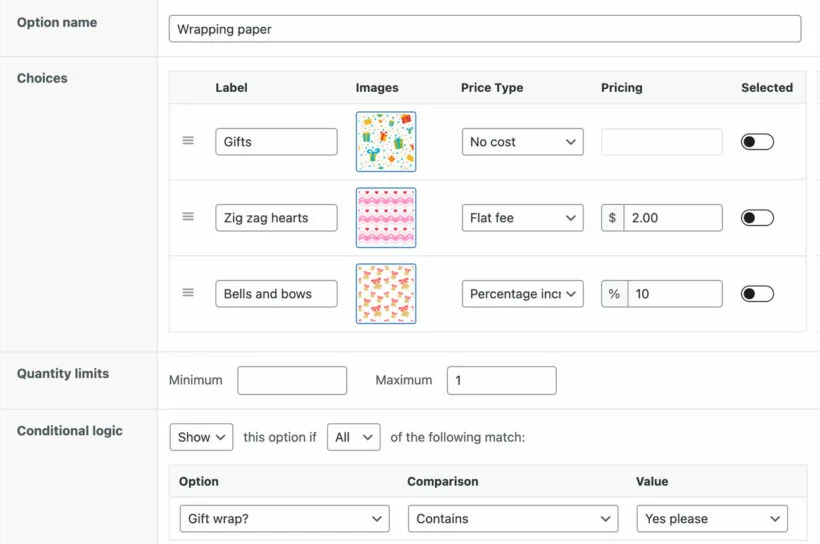Open the No cost price type dropdown
This screenshot has height=544, width=820.
pos(522,142)
